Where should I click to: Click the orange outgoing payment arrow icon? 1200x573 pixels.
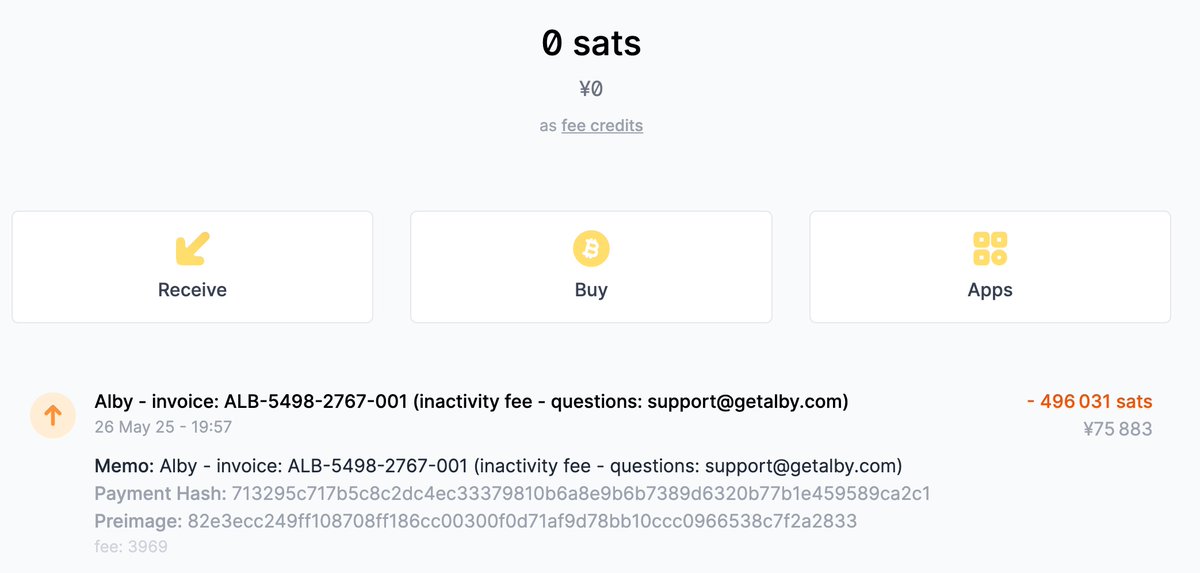pos(52,416)
